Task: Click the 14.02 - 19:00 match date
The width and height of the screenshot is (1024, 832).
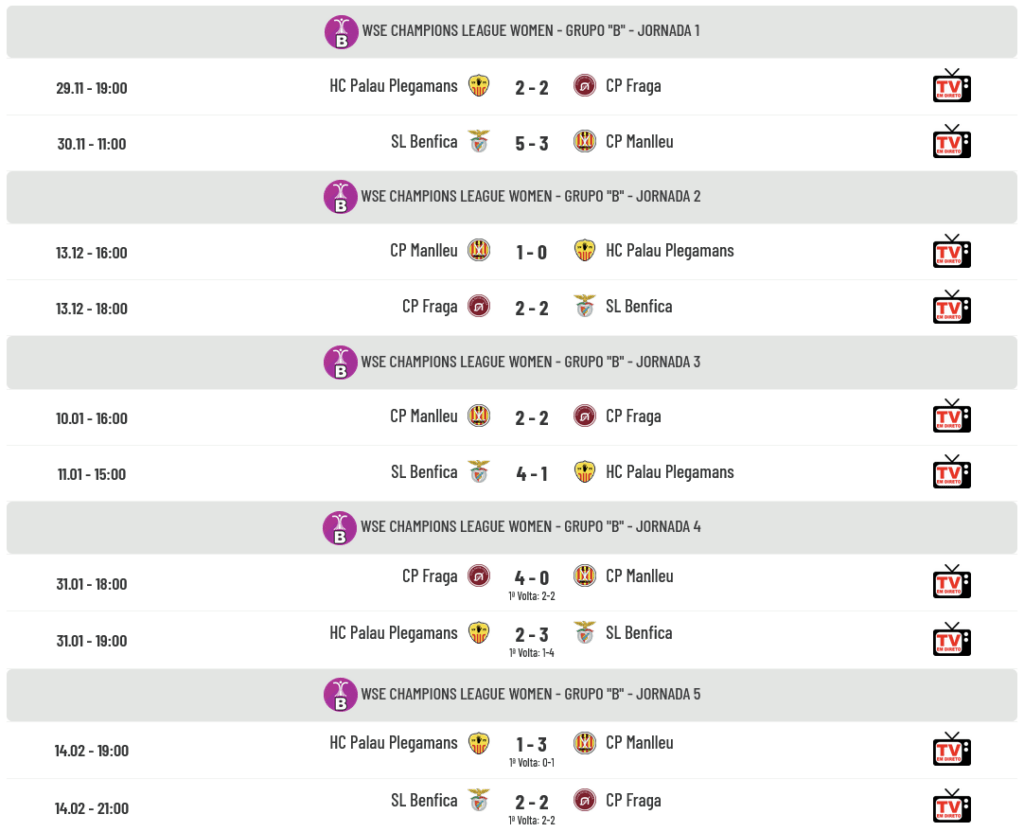Action: point(91,751)
